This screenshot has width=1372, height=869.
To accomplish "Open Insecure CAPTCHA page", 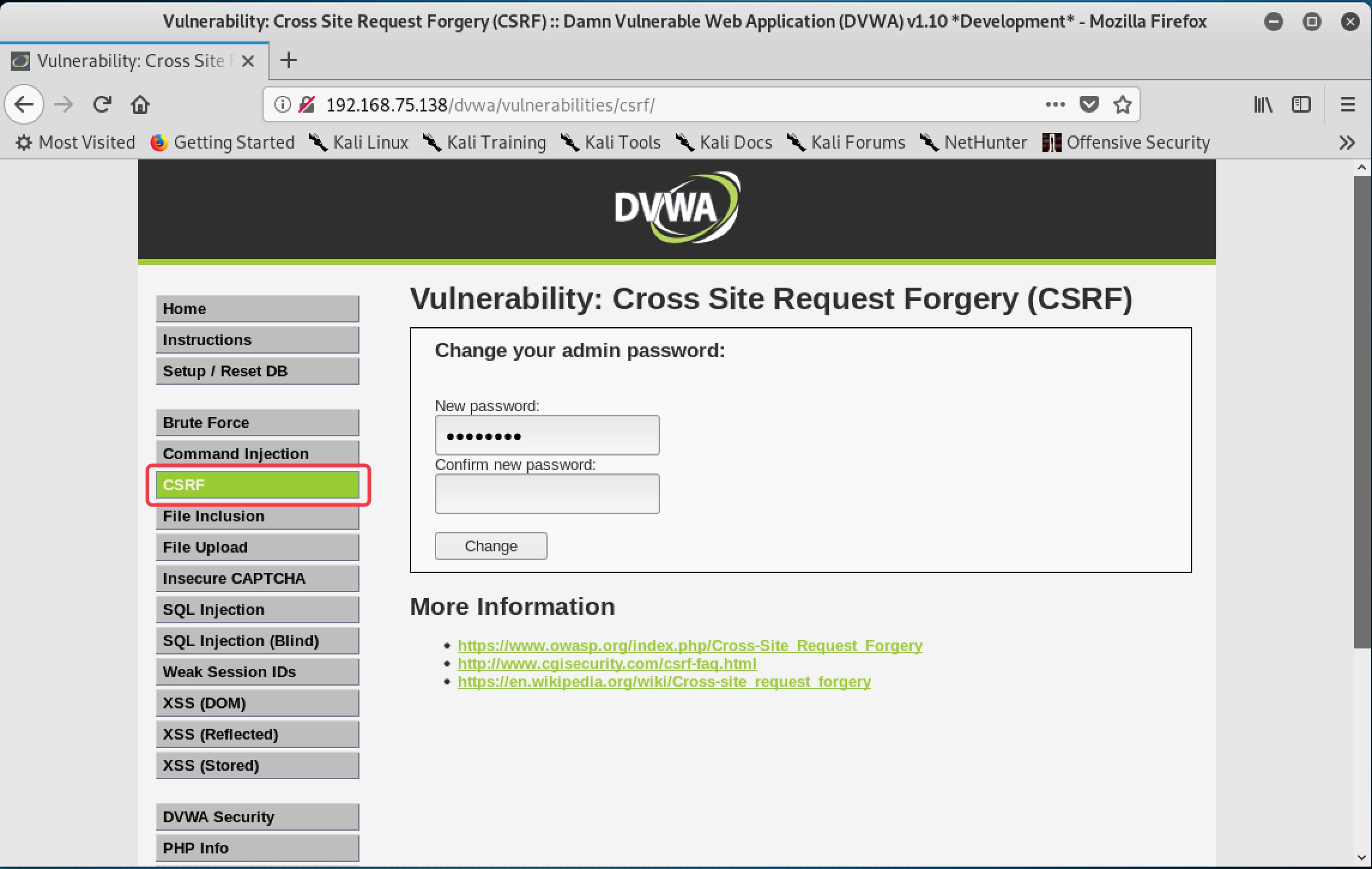I will [258, 578].
